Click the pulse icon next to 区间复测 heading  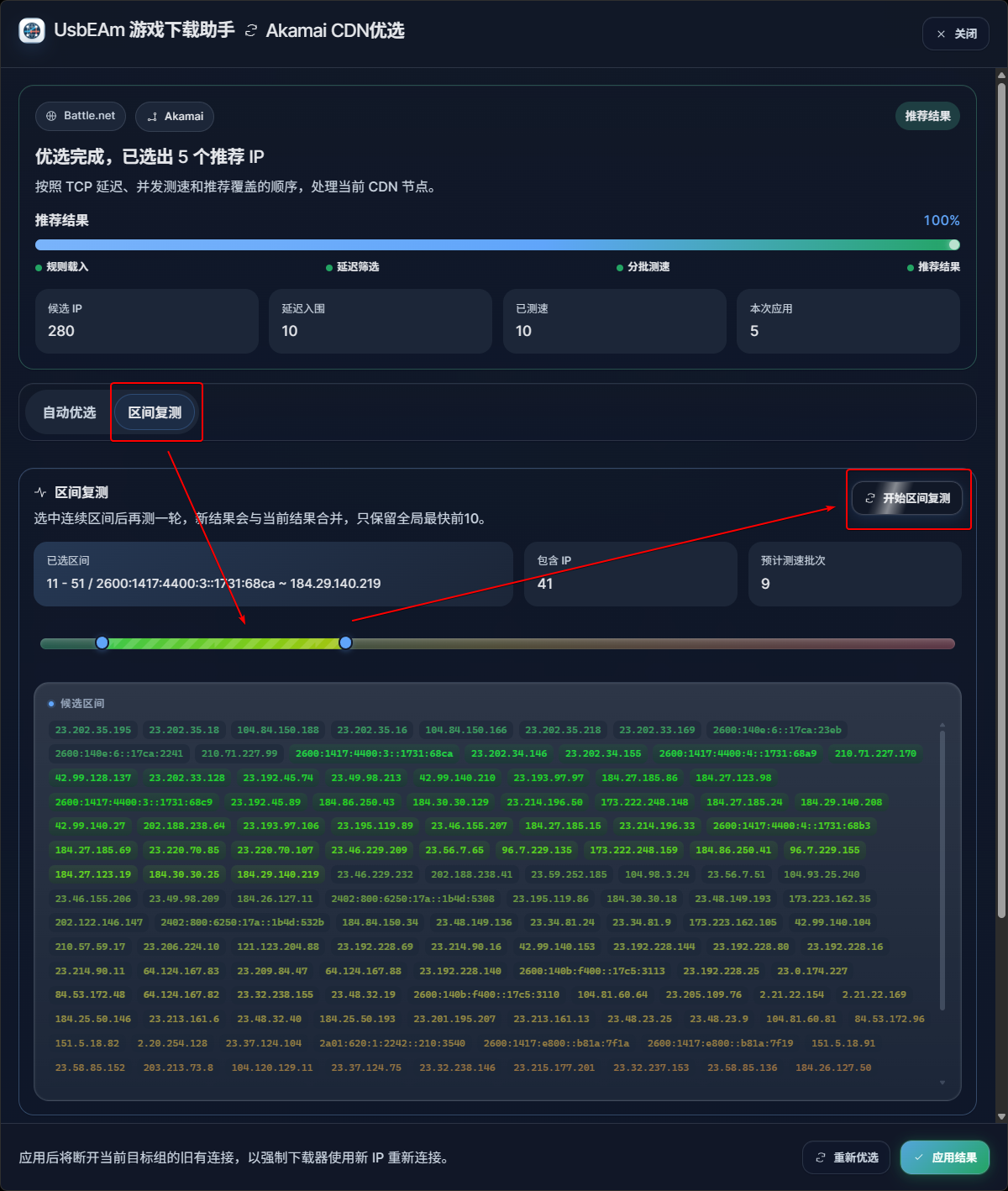[40, 492]
